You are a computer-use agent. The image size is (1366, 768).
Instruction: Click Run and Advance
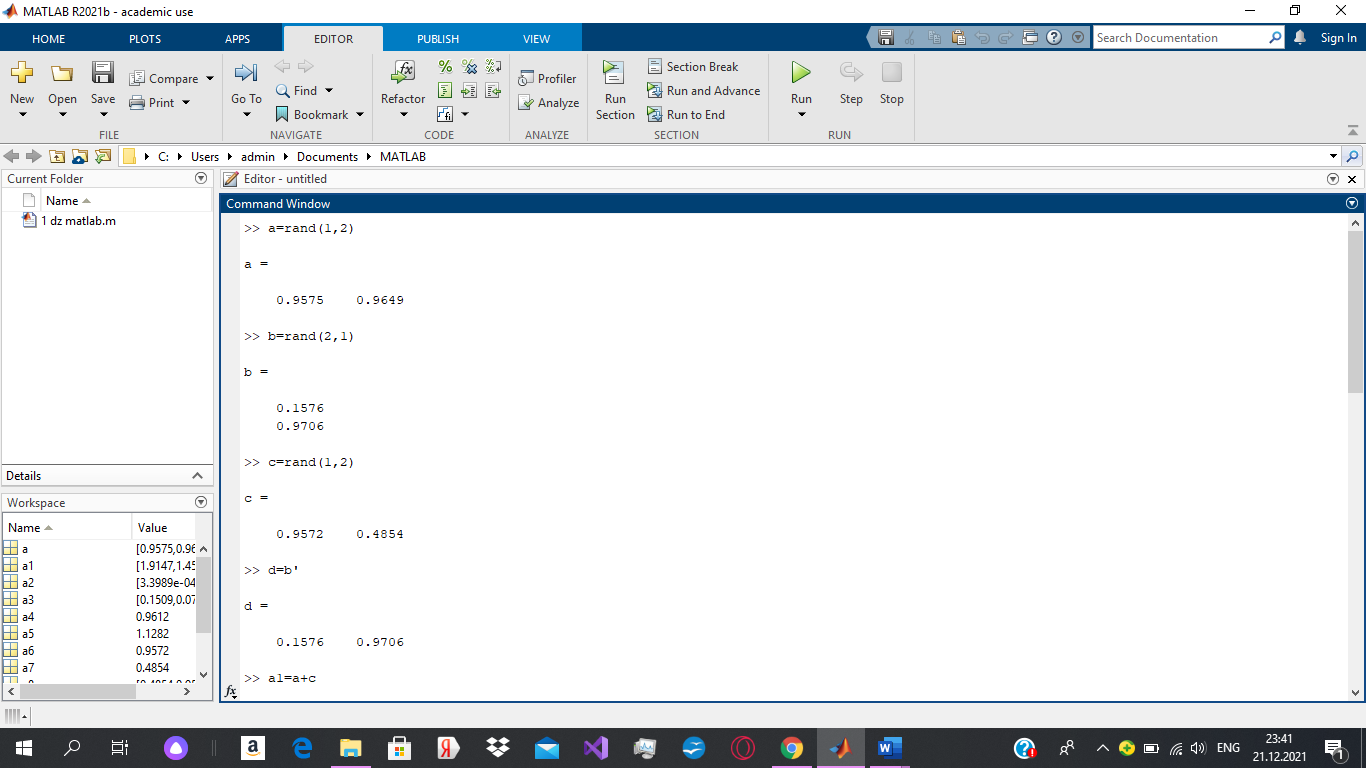(x=703, y=90)
